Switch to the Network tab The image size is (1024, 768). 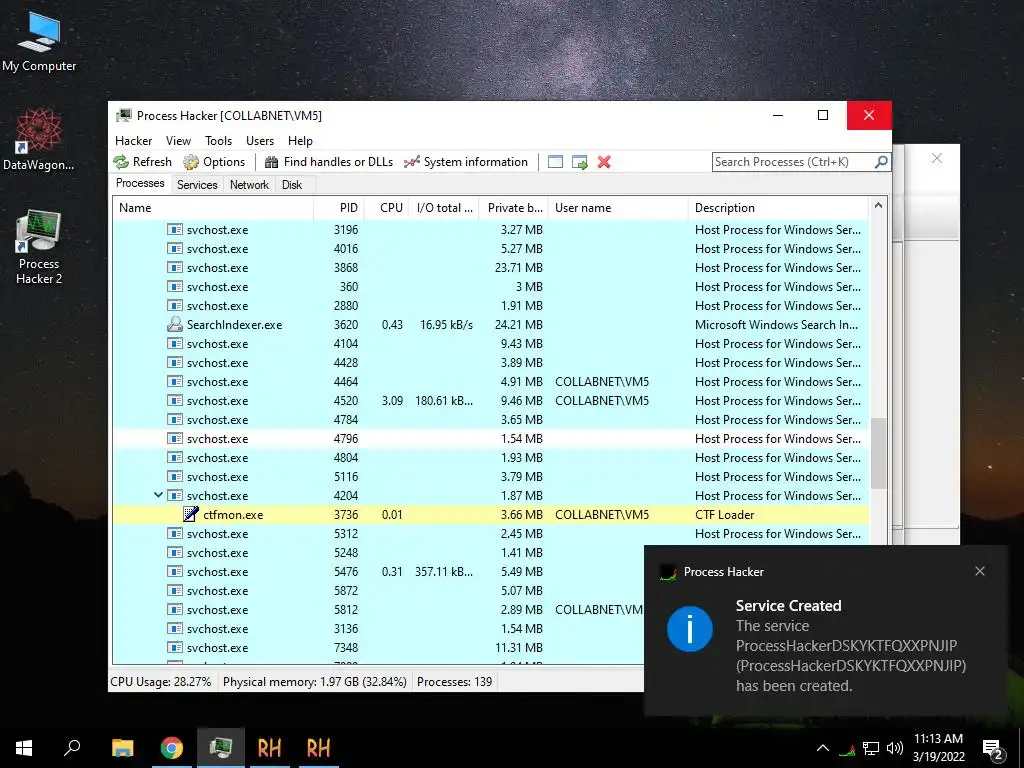(x=249, y=185)
